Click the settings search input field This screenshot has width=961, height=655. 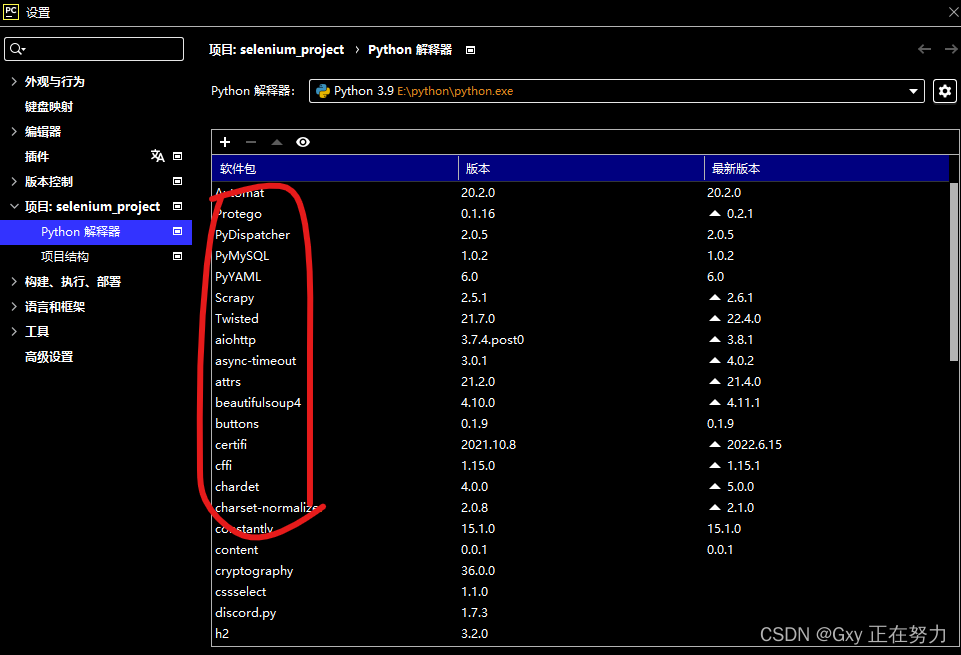click(94, 49)
